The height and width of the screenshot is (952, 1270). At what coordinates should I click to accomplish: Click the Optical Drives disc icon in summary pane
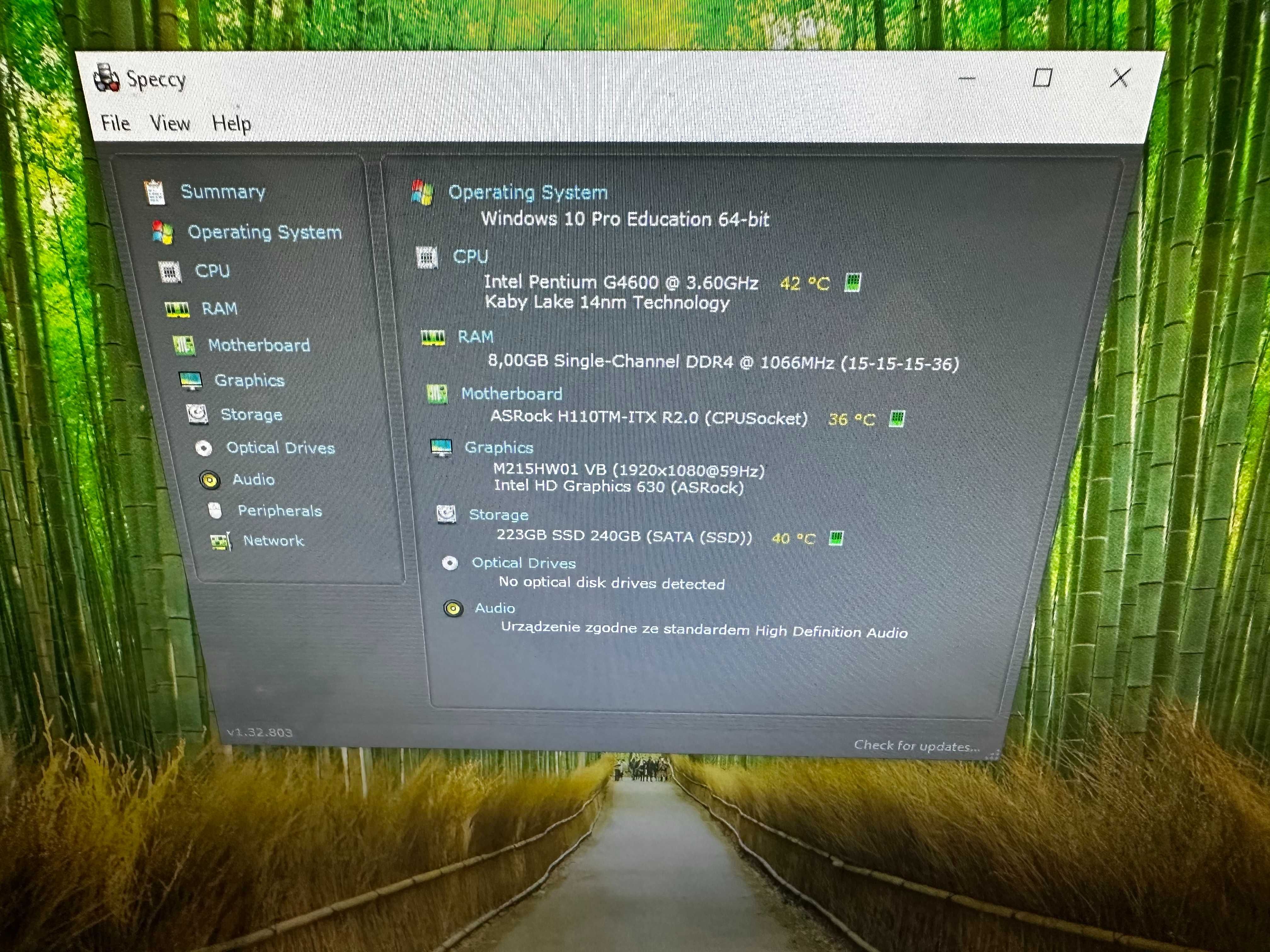(x=450, y=564)
